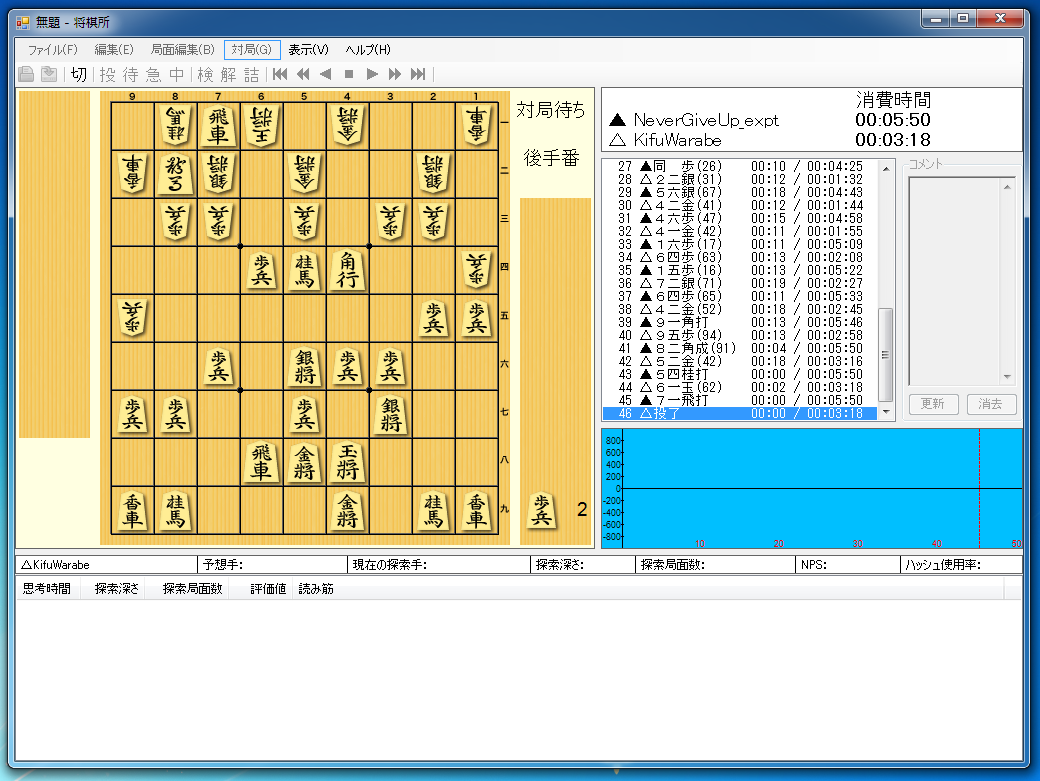Click the KifuWarabe player name in clock panel
Image resolution: width=1040 pixels, height=781 pixels.
click(x=677, y=140)
